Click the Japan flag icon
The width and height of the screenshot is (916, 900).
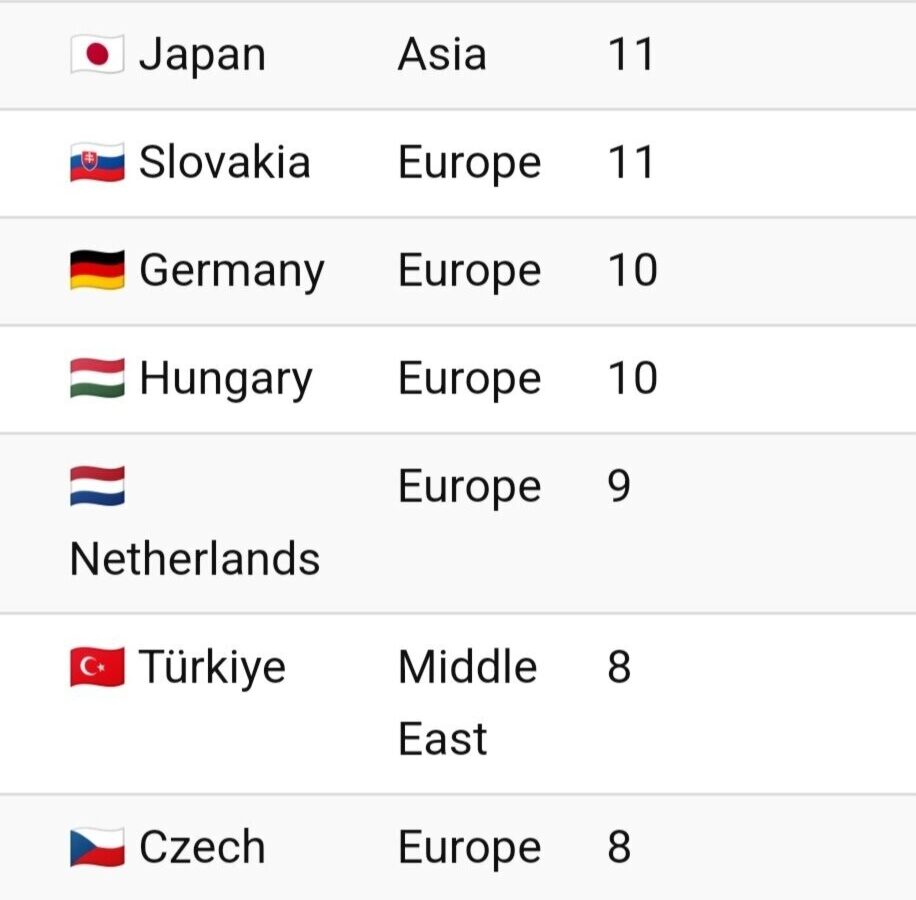(x=97, y=54)
